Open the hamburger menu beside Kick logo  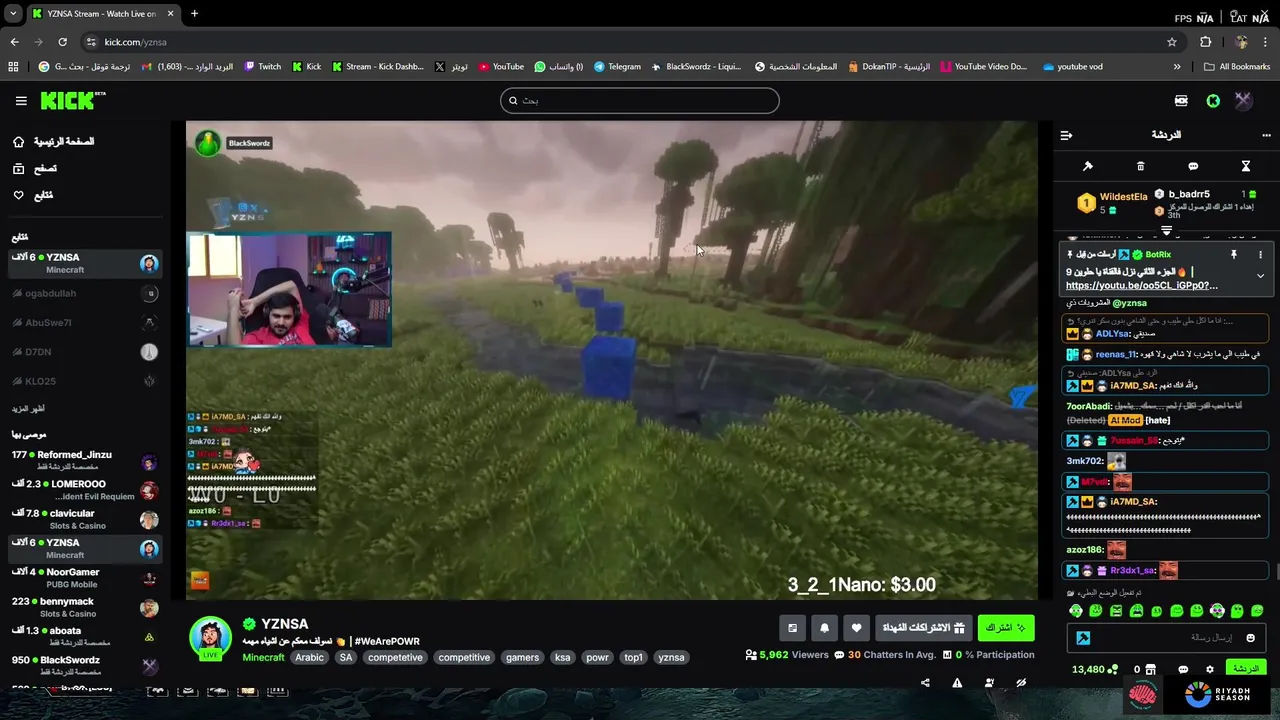(21, 101)
